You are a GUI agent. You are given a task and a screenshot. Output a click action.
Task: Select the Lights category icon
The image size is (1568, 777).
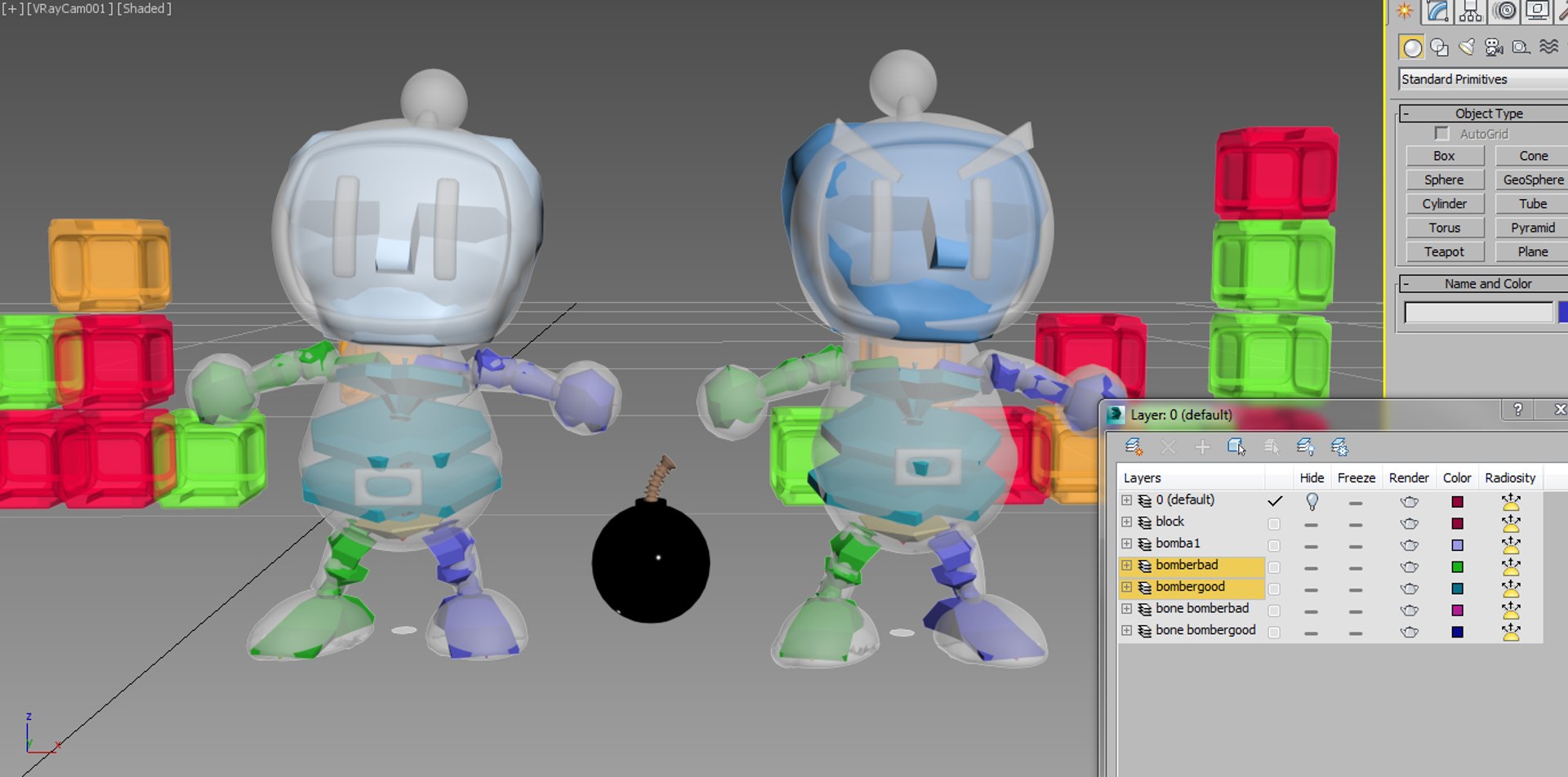1468,47
